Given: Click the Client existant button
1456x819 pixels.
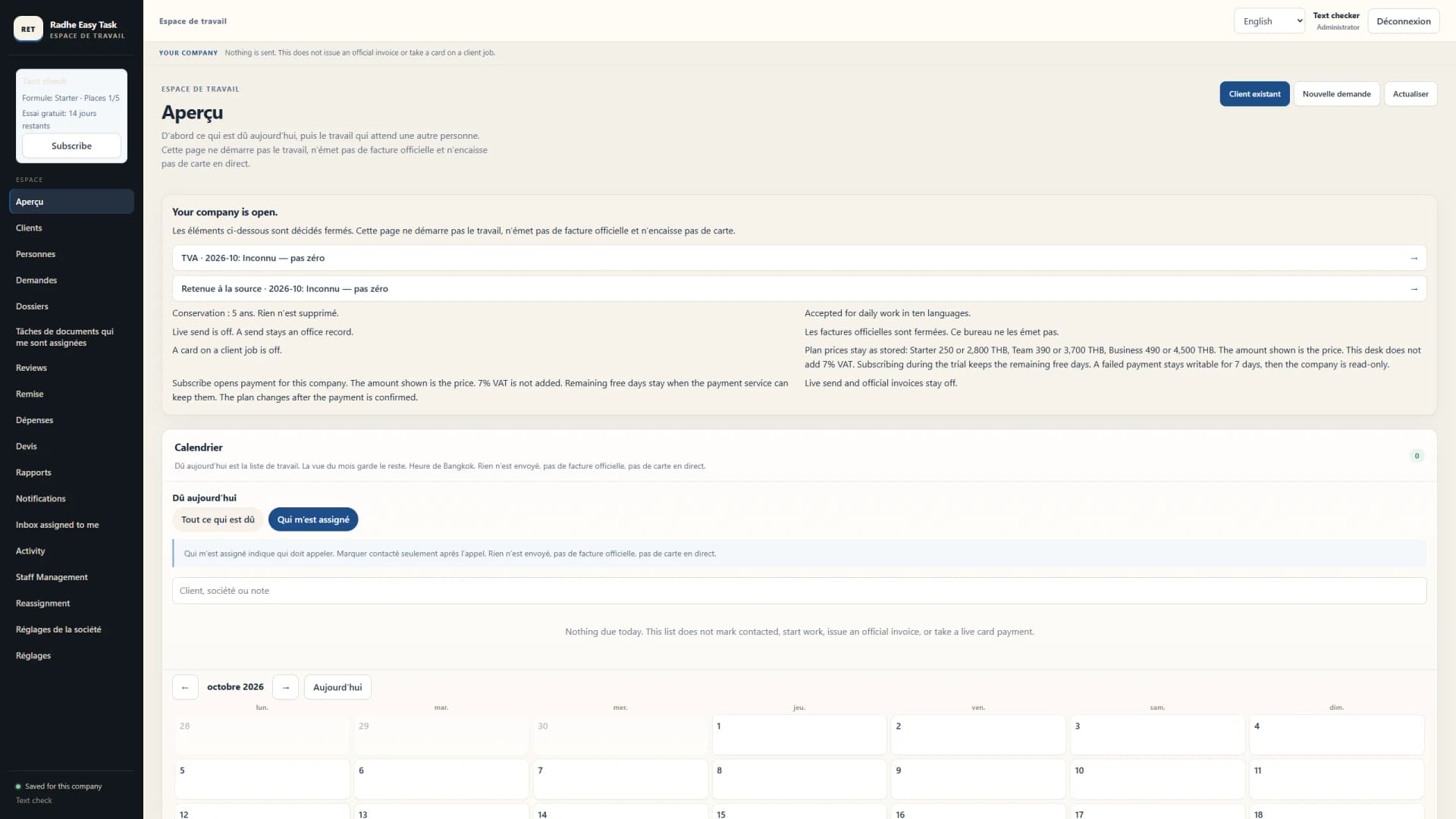Looking at the screenshot, I should point(1254,94).
